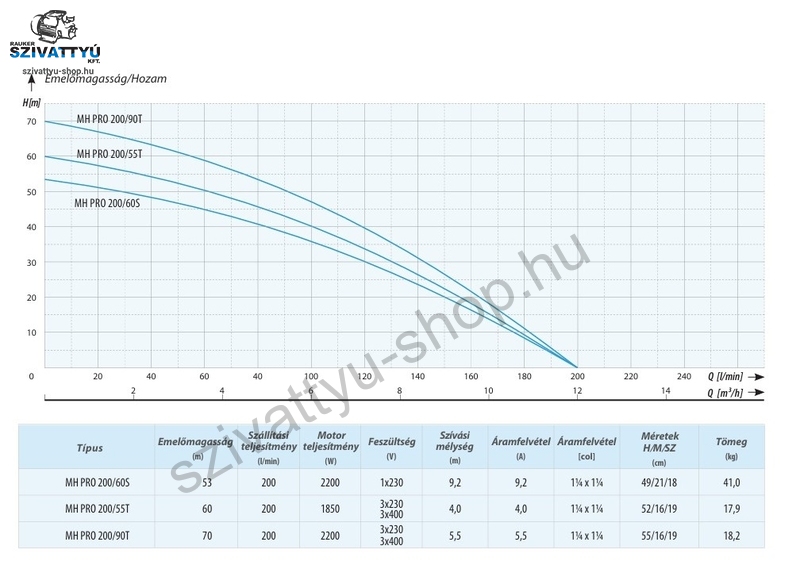Click the Típus table column header
This screenshot has height=588, width=800.
pos(89,448)
